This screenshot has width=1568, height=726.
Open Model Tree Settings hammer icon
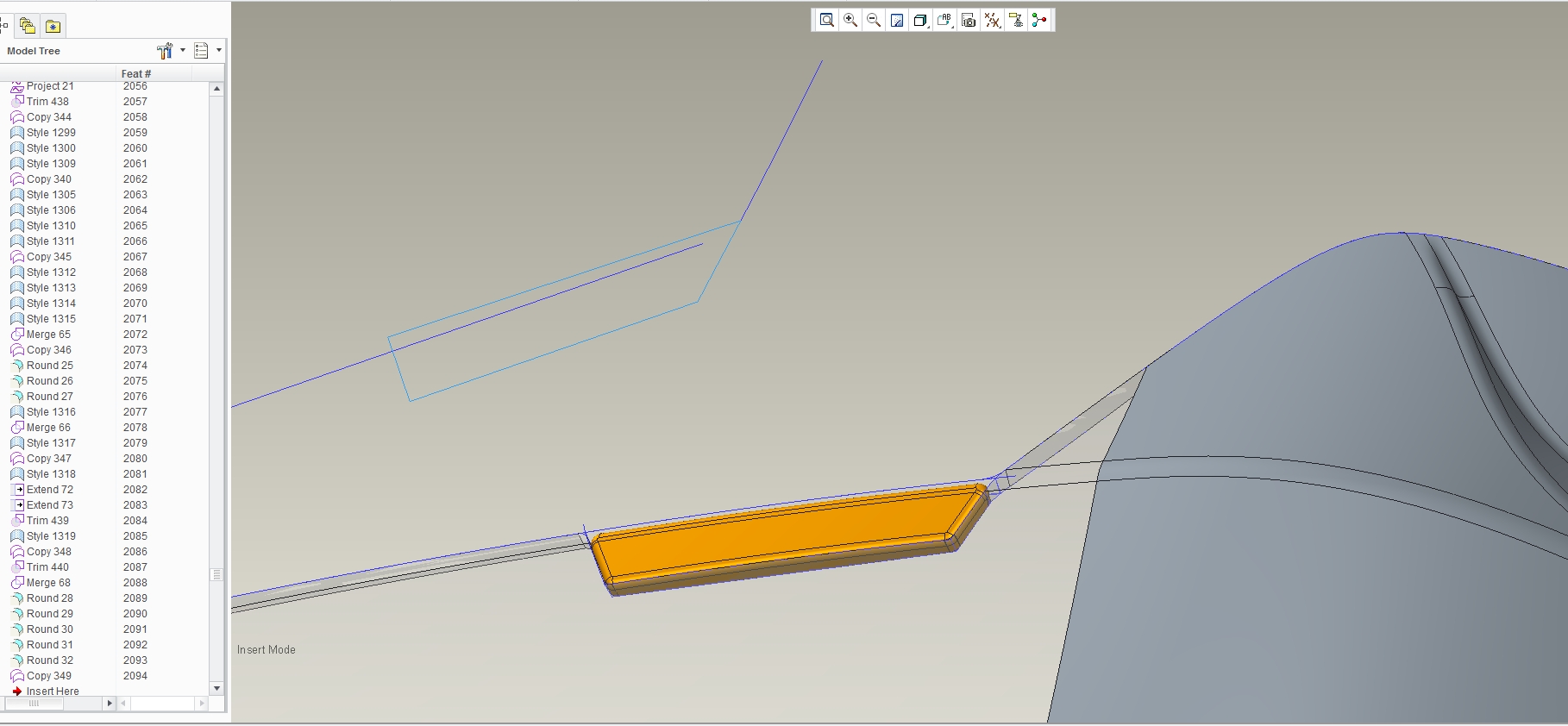point(165,51)
